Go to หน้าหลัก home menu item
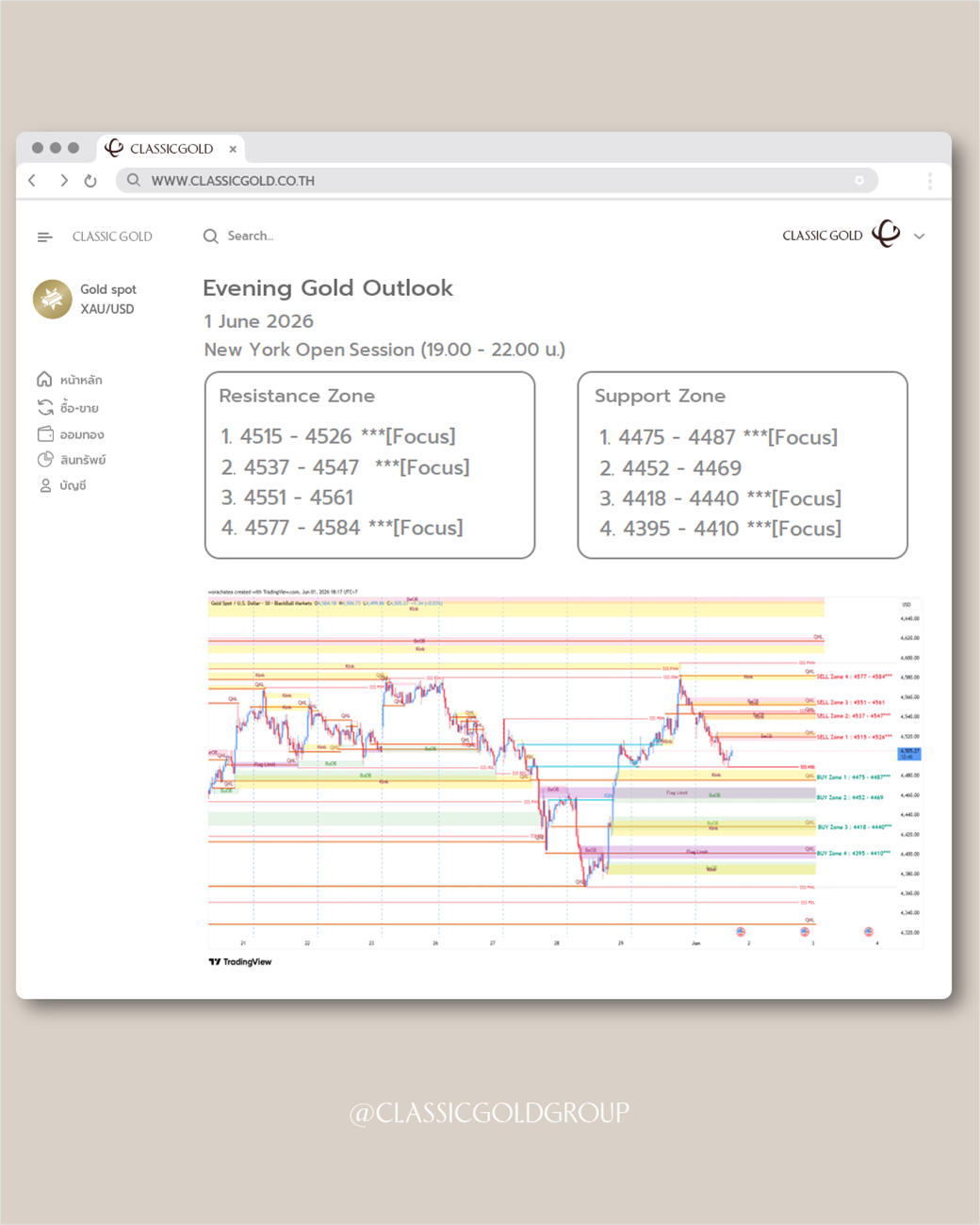Image resolution: width=980 pixels, height=1225 pixels. point(70,380)
